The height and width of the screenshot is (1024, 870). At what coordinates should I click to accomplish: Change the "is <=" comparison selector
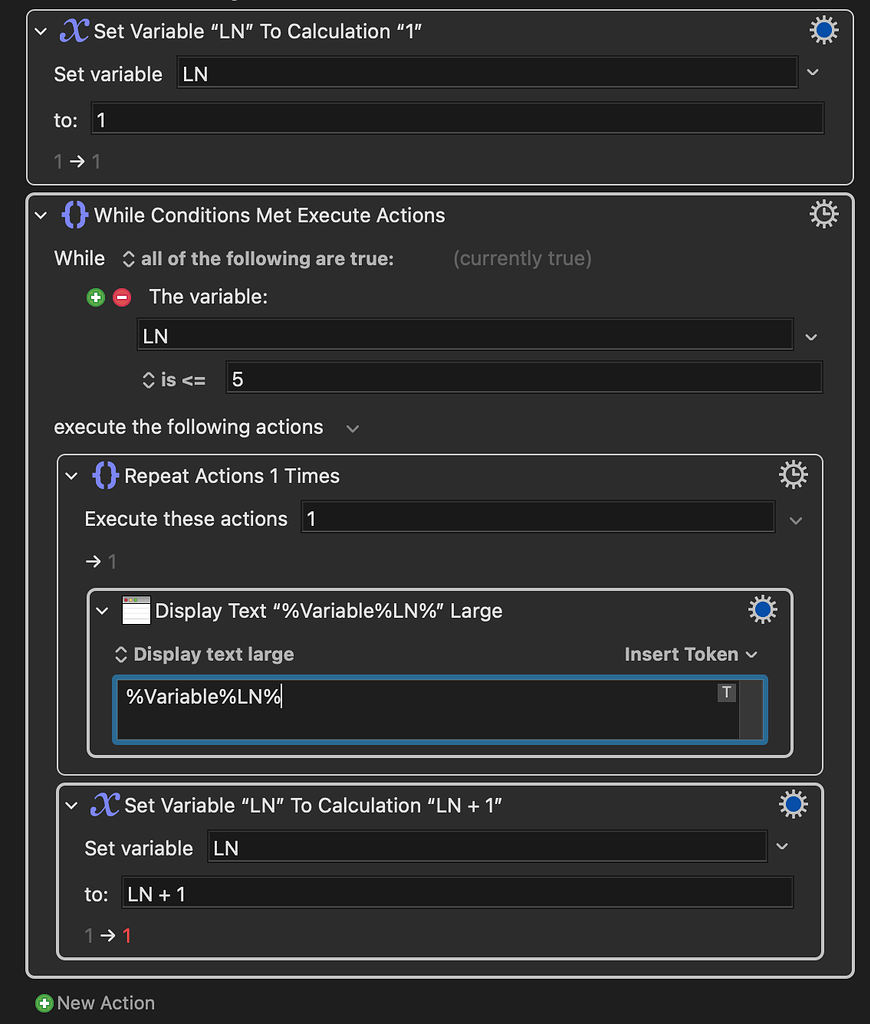pyautogui.click(x=174, y=380)
